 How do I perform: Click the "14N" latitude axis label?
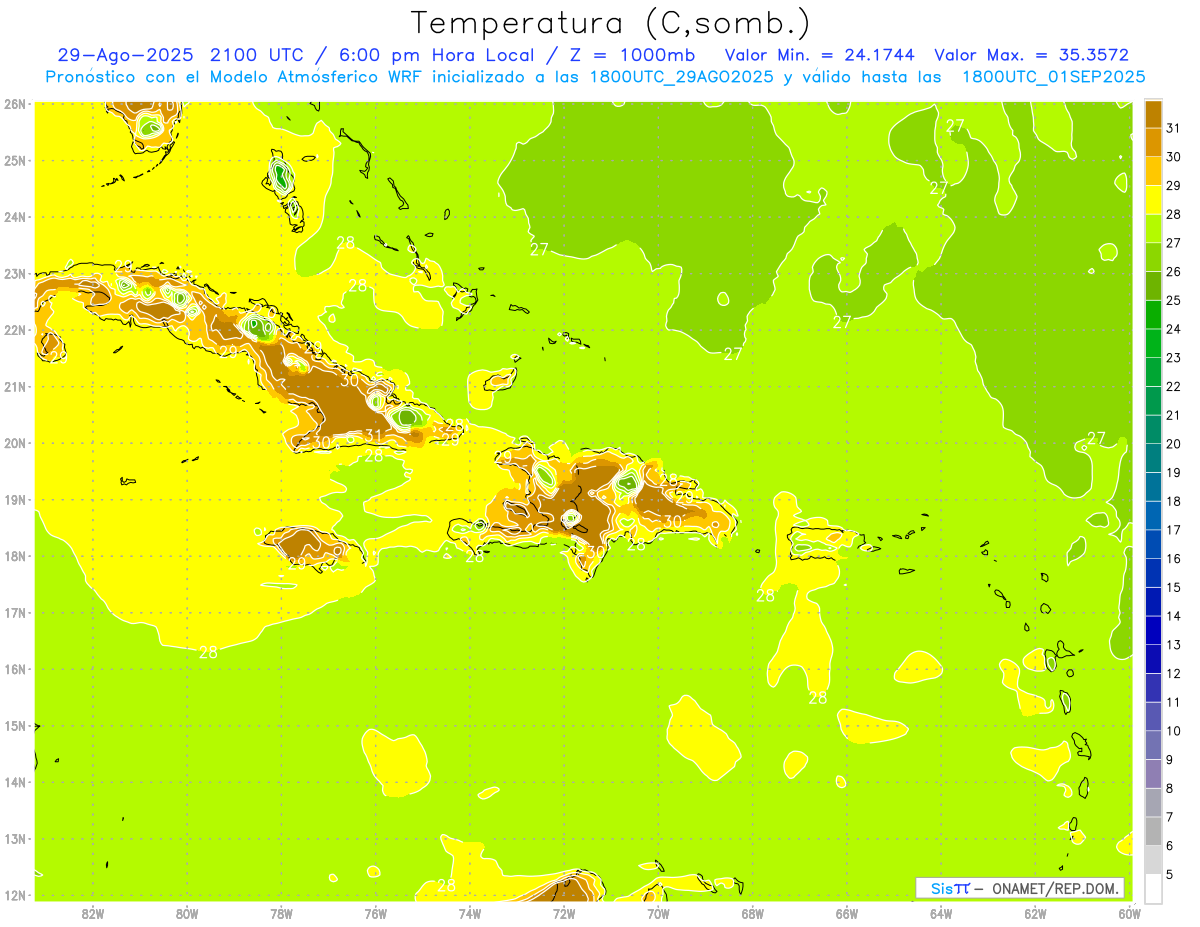(x=15, y=782)
